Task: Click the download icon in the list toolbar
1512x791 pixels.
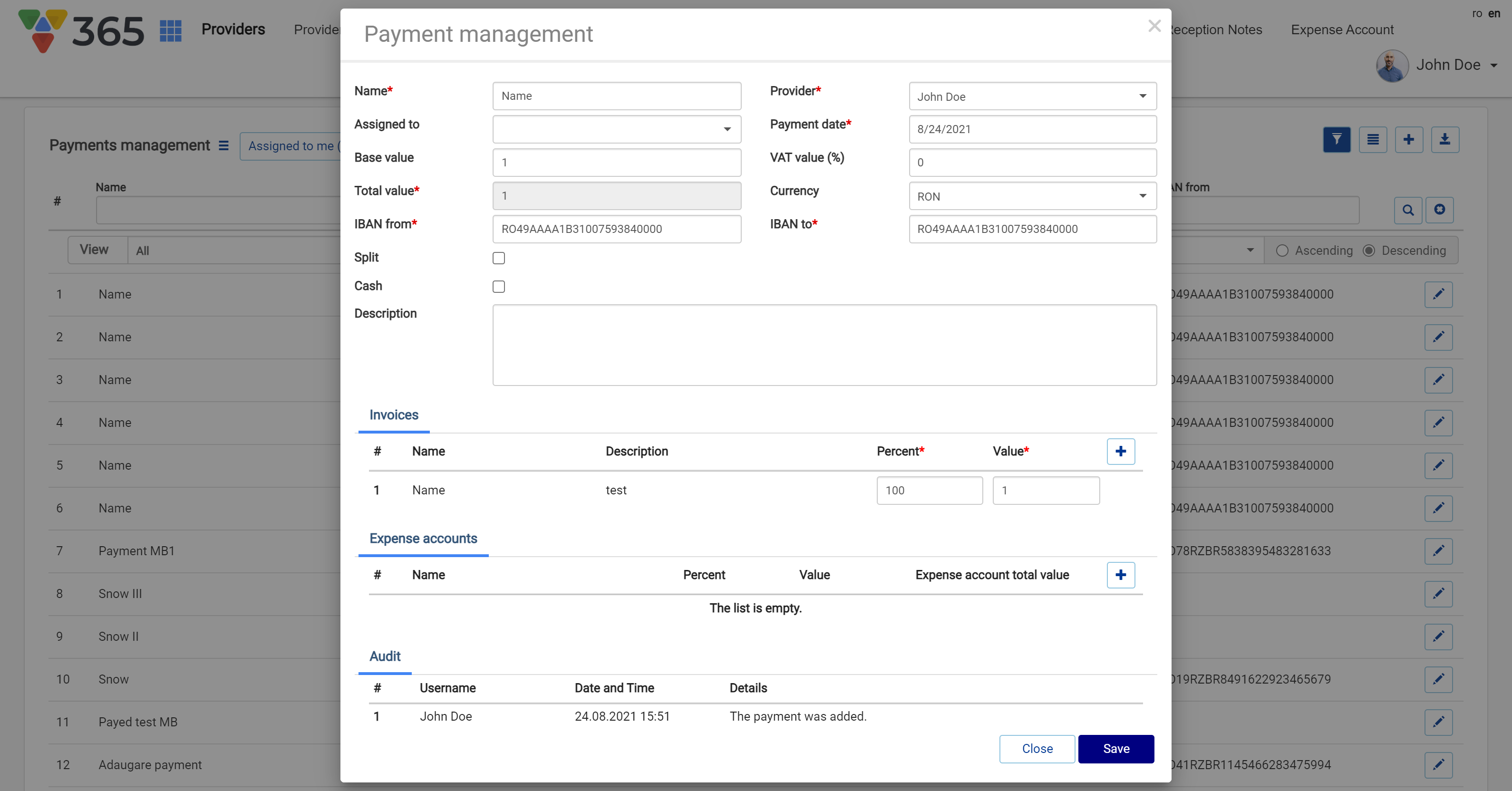Action: pyautogui.click(x=1444, y=140)
